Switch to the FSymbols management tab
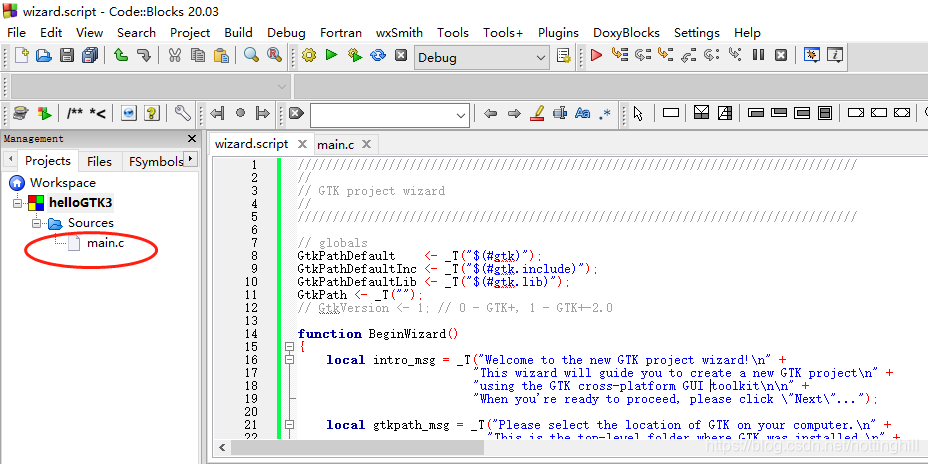 point(156,161)
